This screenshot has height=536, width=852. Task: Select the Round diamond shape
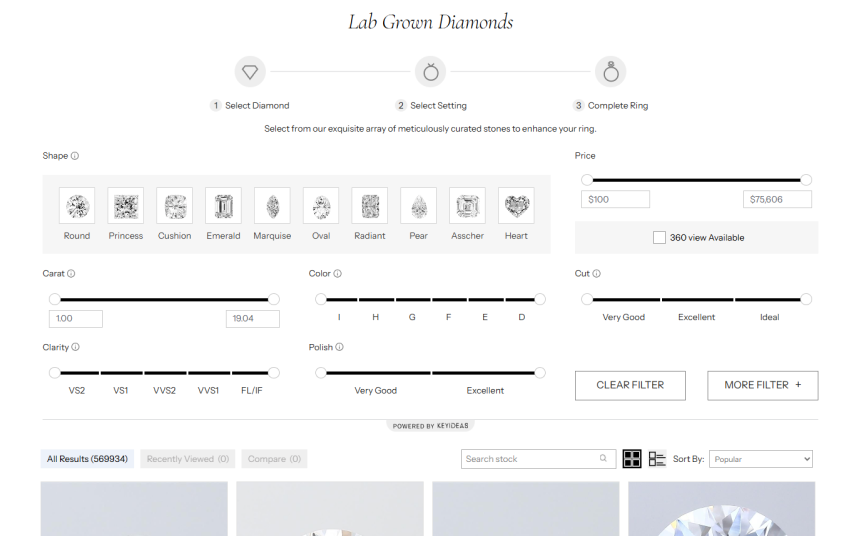tap(77, 205)
